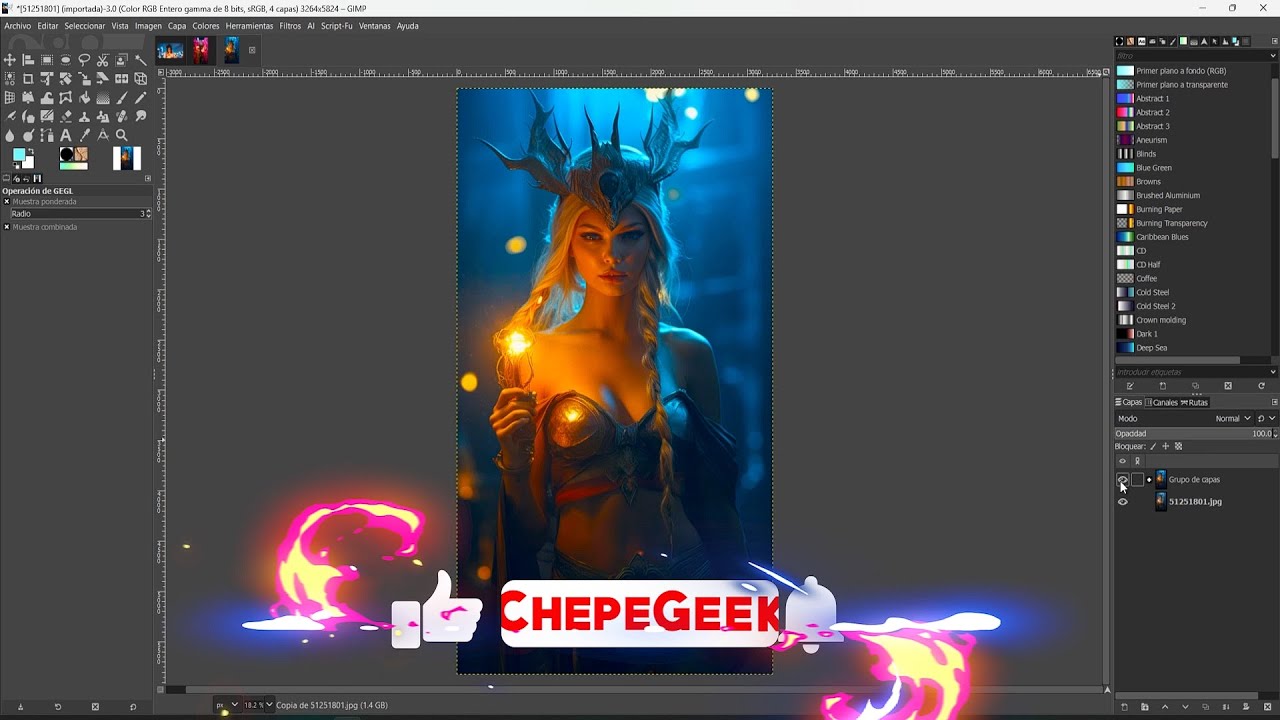Click the new layer button in Capas panel
This screenshot has height=720, width=1280.
[x=1124, y=707]
